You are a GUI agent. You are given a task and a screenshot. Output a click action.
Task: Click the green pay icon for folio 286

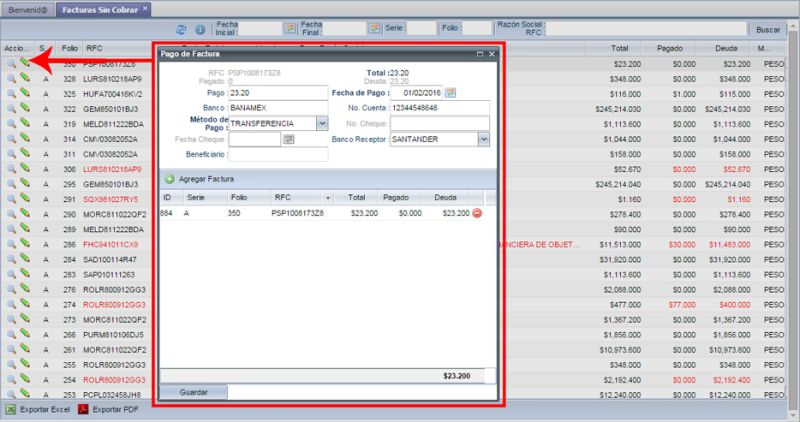pos(25,244)
